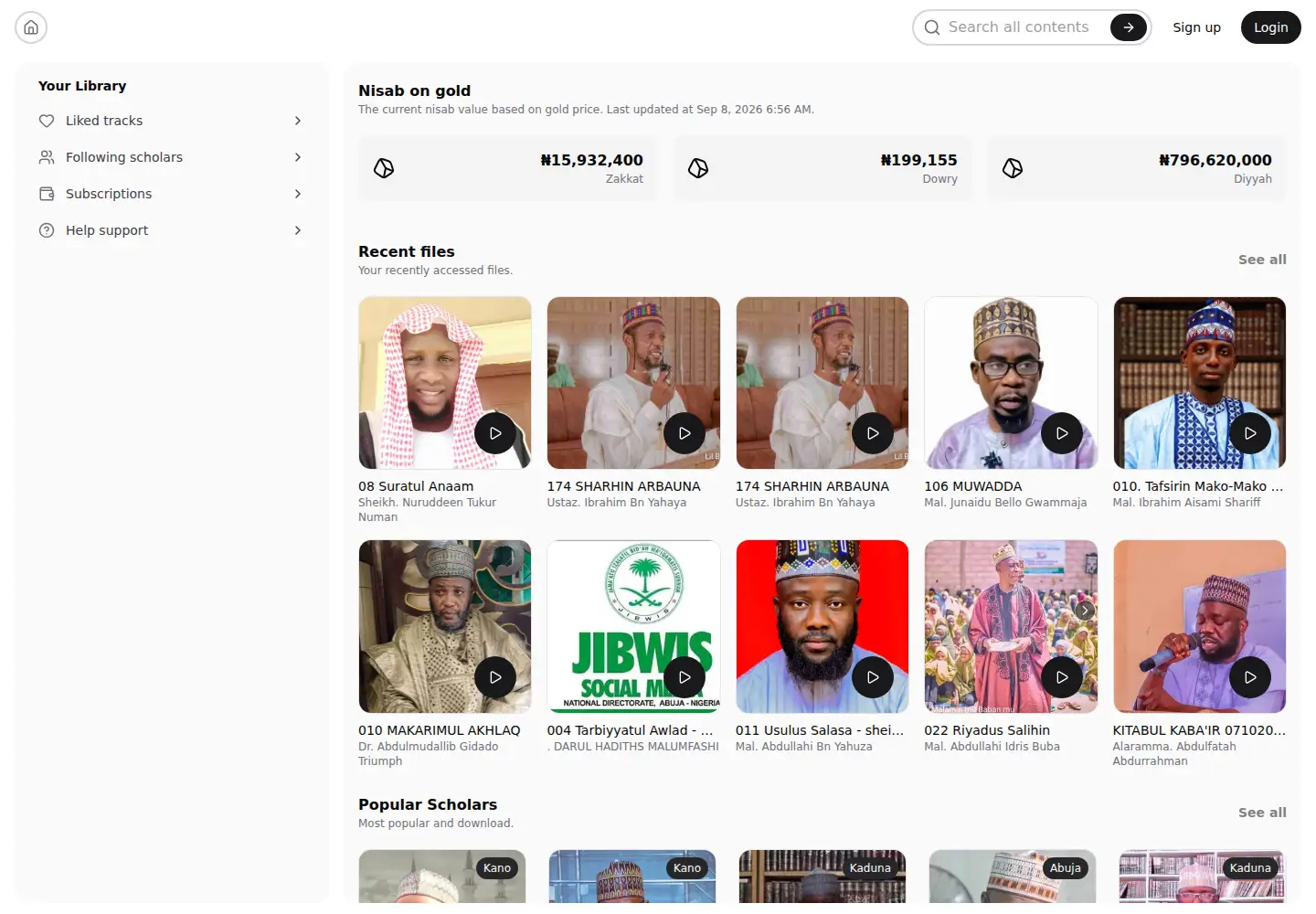
Task: Play 022 Riyadus Salihin track
Action: point(1062,677)
